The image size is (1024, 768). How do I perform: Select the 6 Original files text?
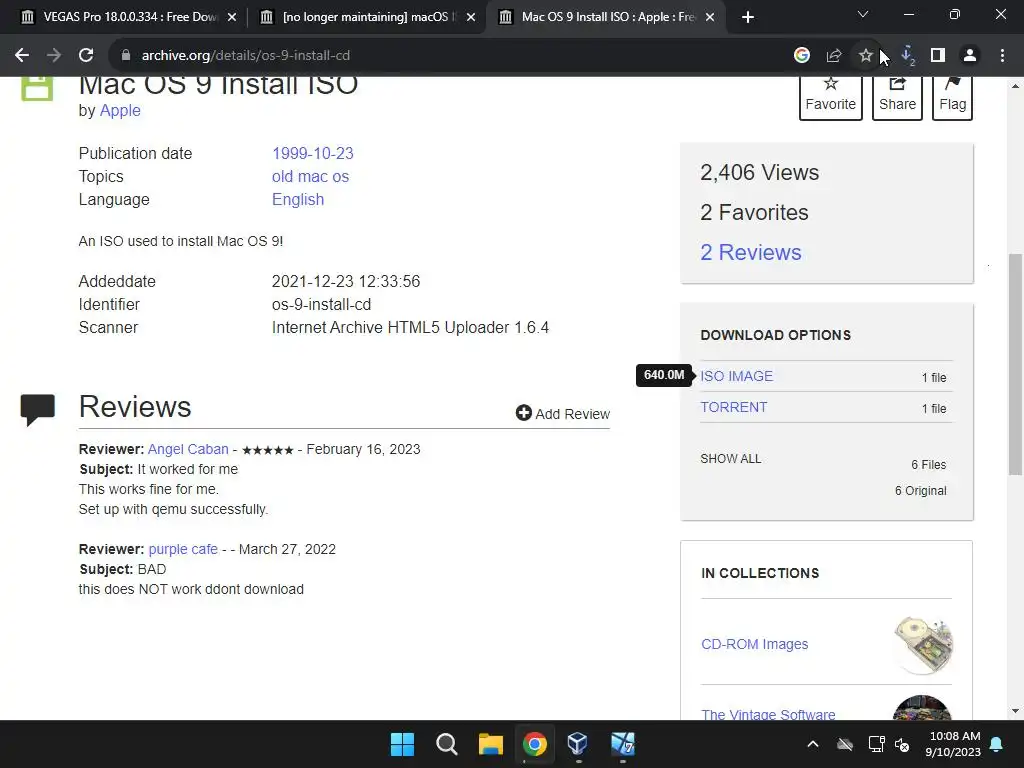pos(920,490)
